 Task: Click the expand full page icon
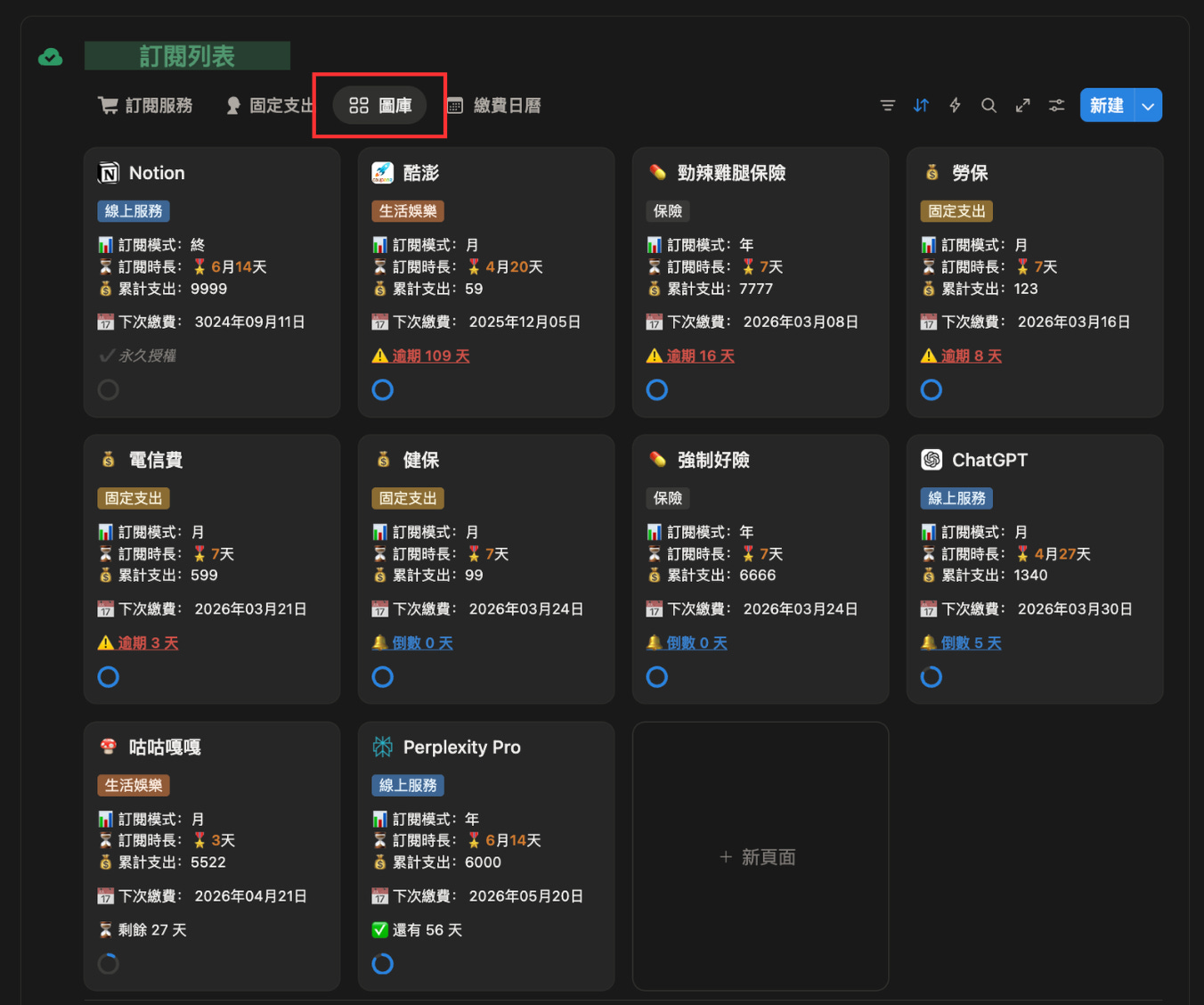coord(1022,105)
